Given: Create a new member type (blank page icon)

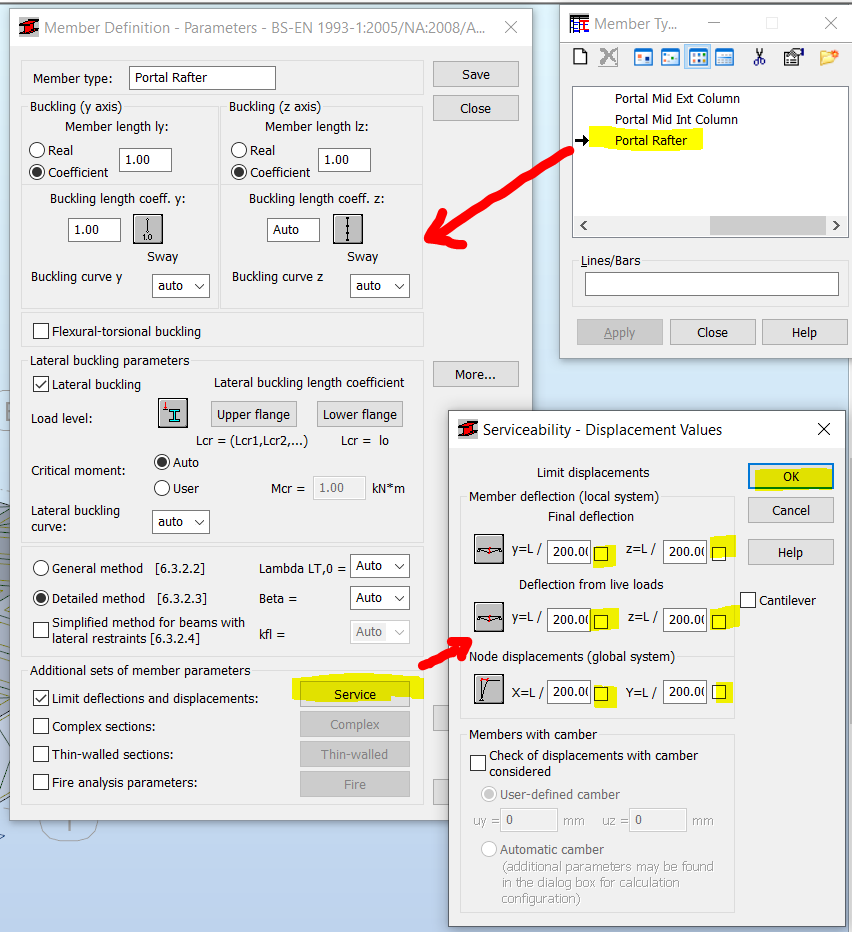Looking at the screenshot, I should (x=580, y=57).
